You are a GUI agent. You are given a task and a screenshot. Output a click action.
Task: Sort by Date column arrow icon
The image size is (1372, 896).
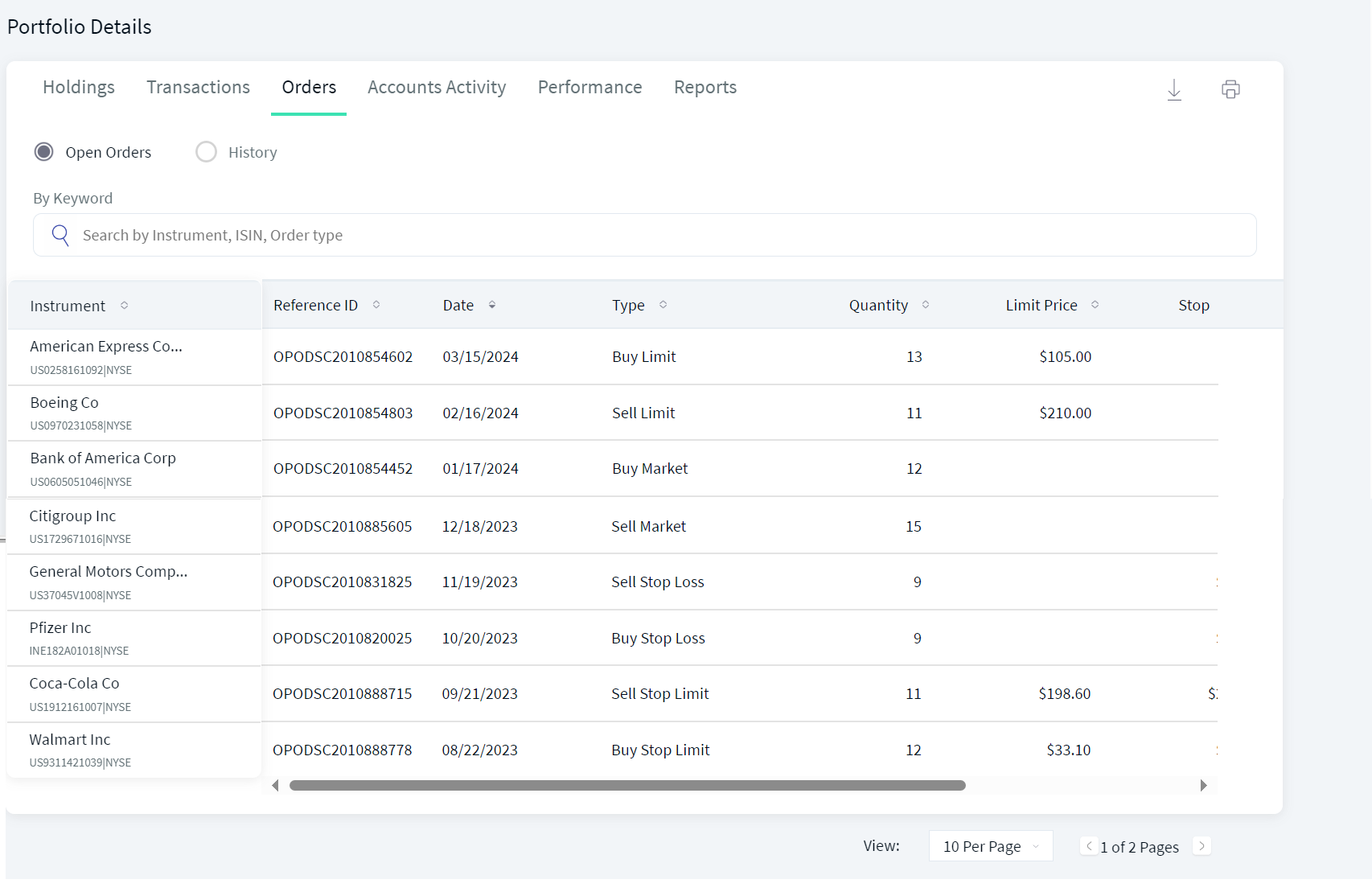click(x=492, y=305)
